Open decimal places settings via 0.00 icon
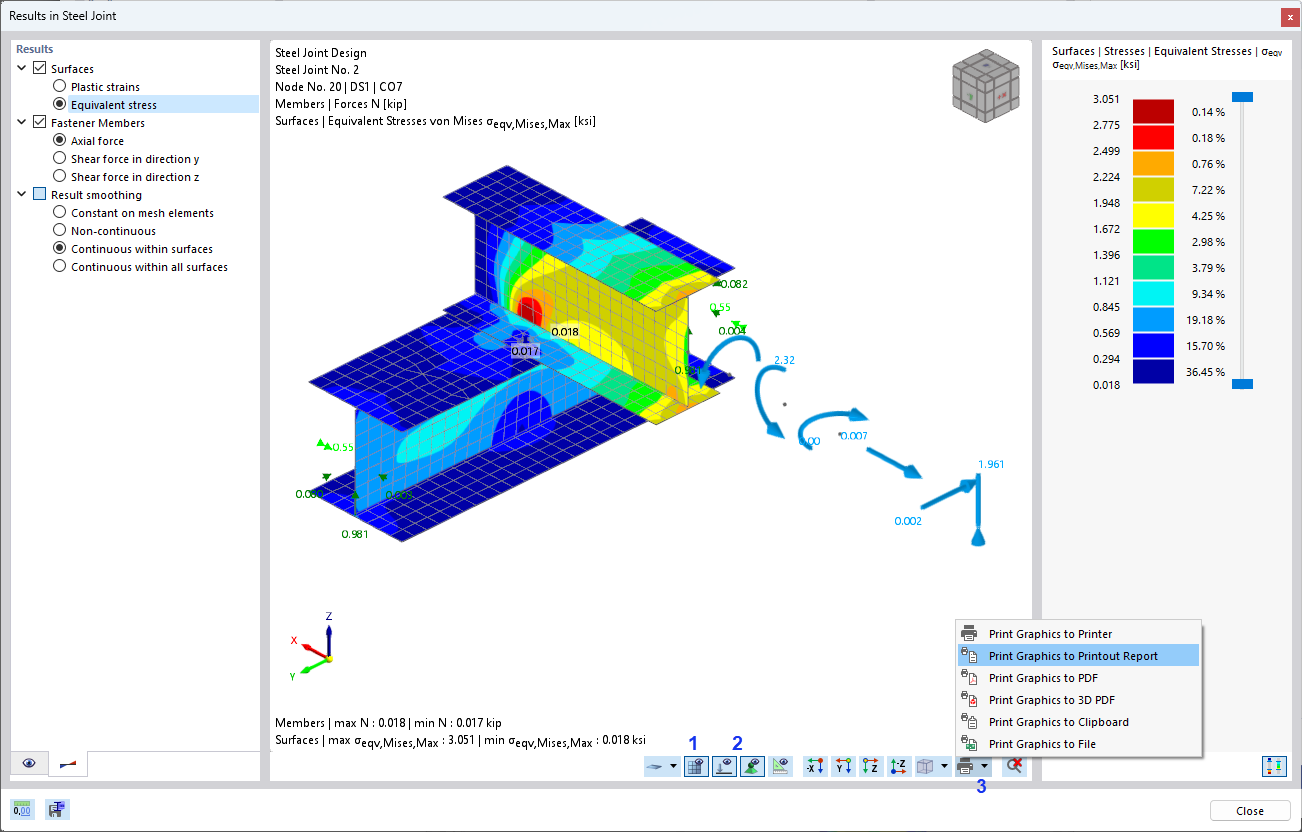Image resolution: width=1302 pixels, height=832 pixels. [x=21, y=809]
